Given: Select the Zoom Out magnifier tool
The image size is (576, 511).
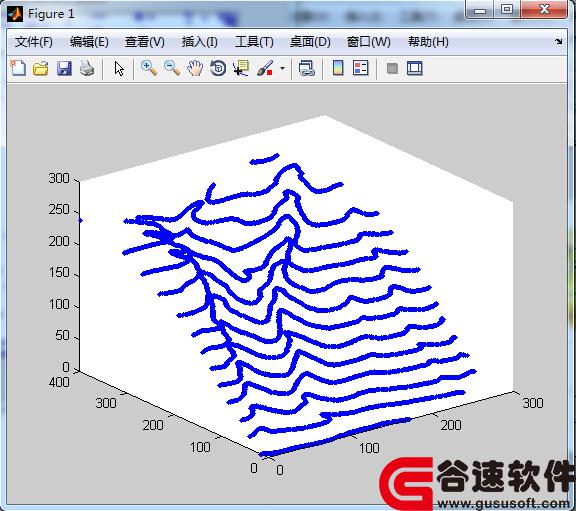Looking at the screenshot, I should 172,68.
